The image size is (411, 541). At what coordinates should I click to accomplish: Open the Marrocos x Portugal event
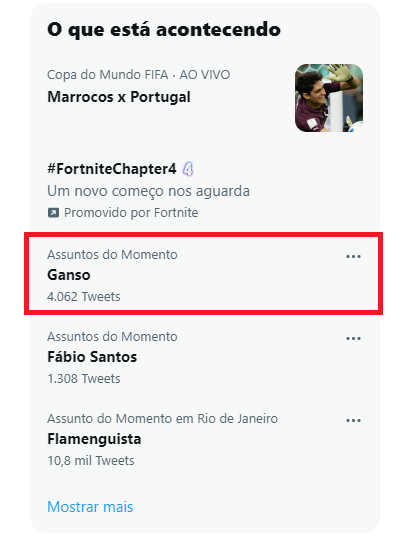coord(119,97)
